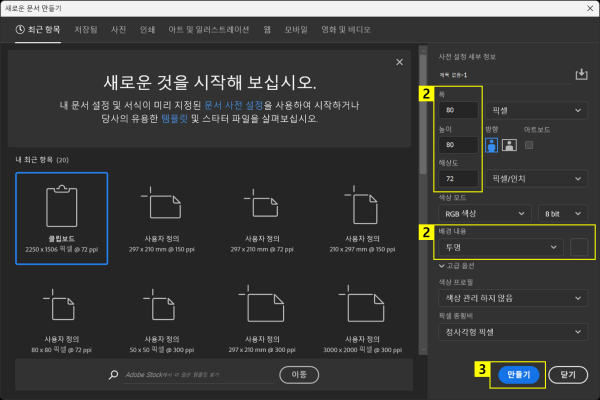Choose the 210 x 297 mm @ 150 ppi preset
Image resolution: width=600 pixels, height=400 pixels.
click(362, 218)
